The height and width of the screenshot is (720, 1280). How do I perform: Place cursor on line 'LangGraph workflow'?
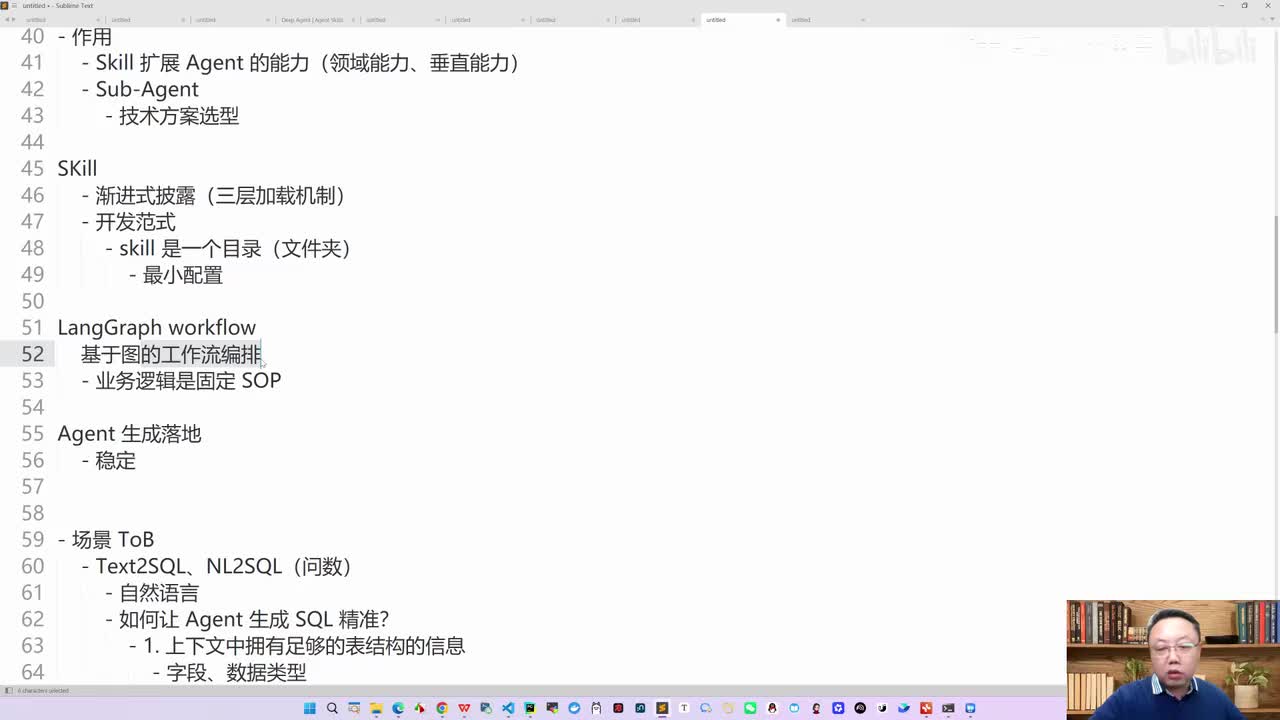coord(157,328)
